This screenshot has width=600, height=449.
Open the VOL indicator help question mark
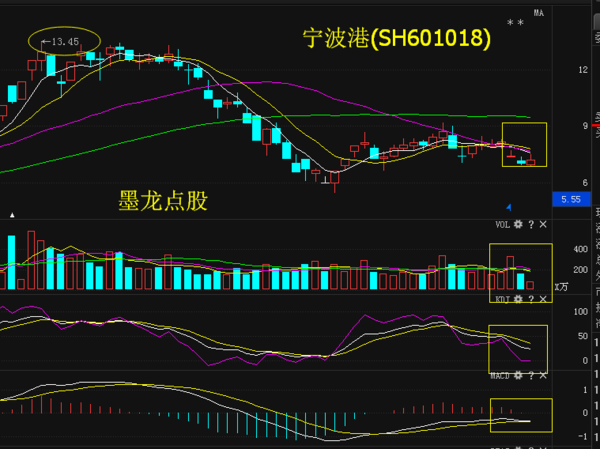tap(531, 225)
